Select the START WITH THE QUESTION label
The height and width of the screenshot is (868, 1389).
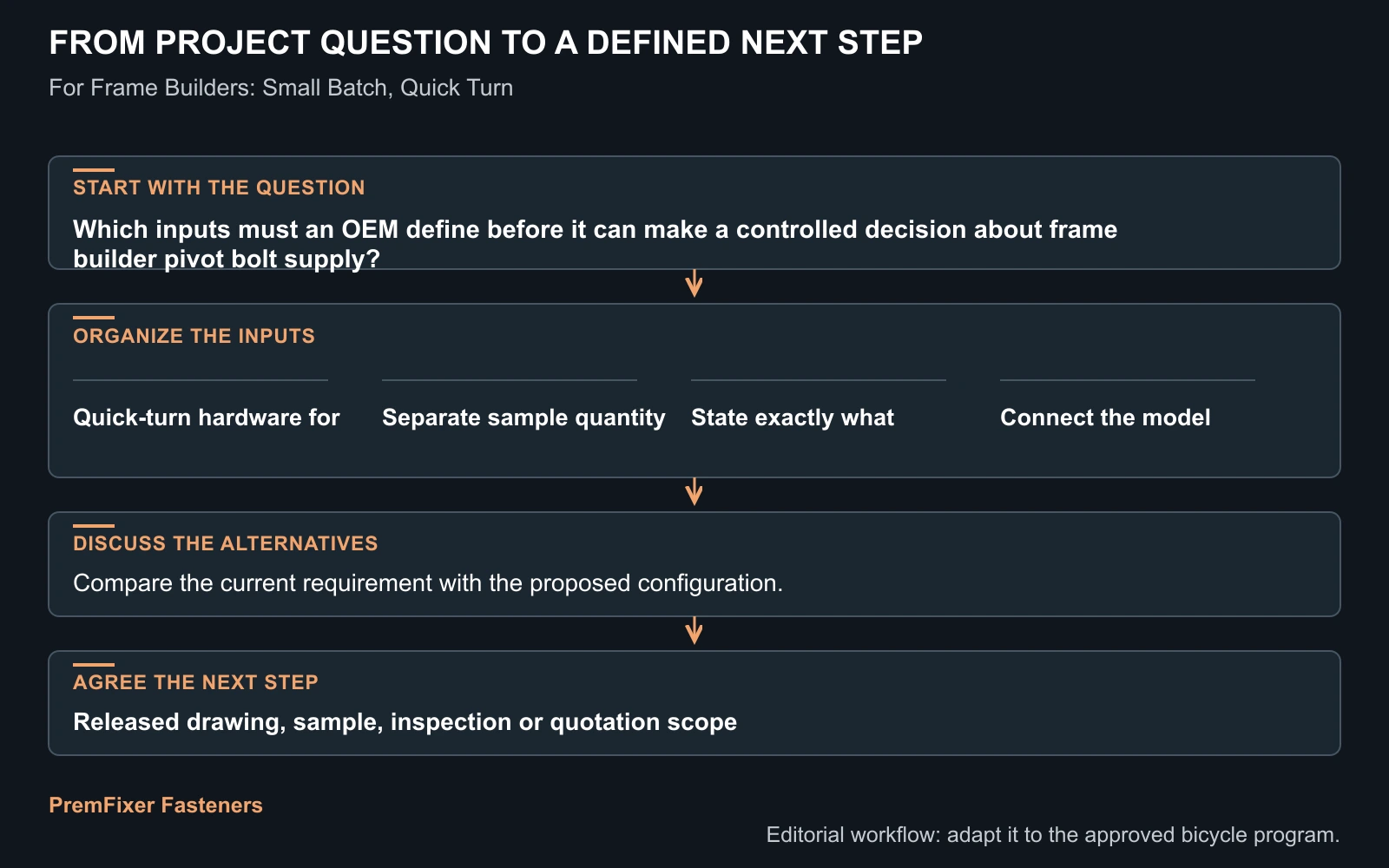[x=219, y=187]
